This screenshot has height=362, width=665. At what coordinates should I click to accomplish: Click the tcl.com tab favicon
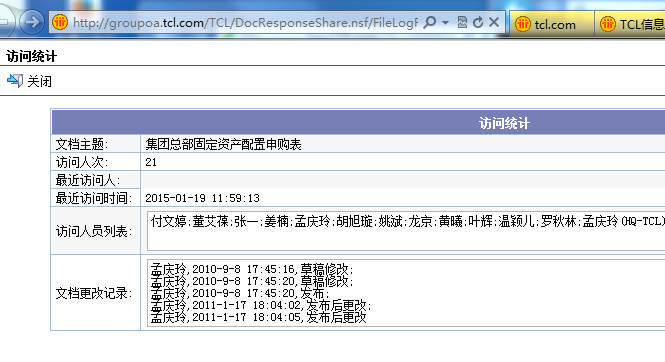click(x=522, y=24)
